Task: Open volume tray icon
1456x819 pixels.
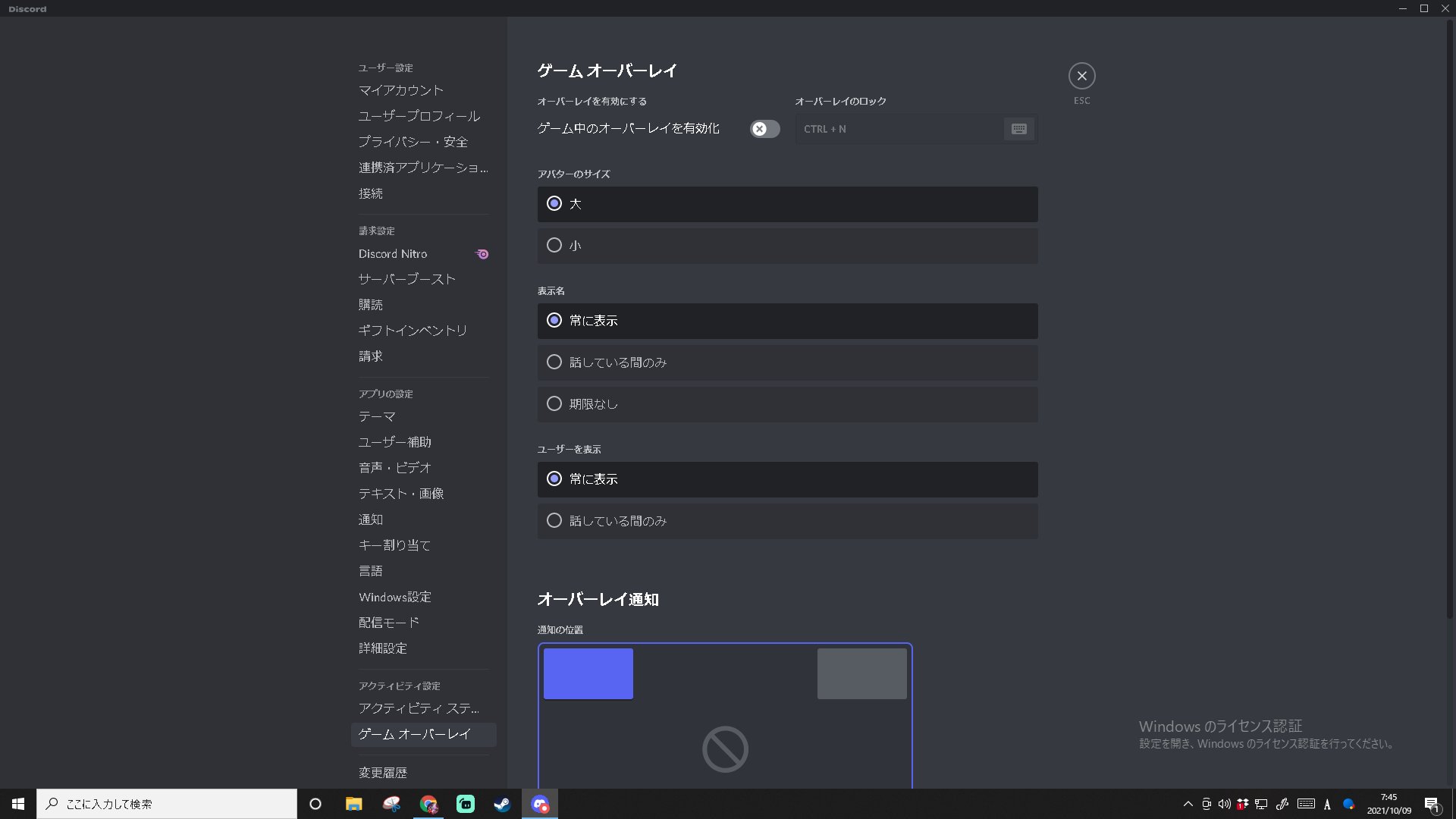Action: coord(1224,804)
